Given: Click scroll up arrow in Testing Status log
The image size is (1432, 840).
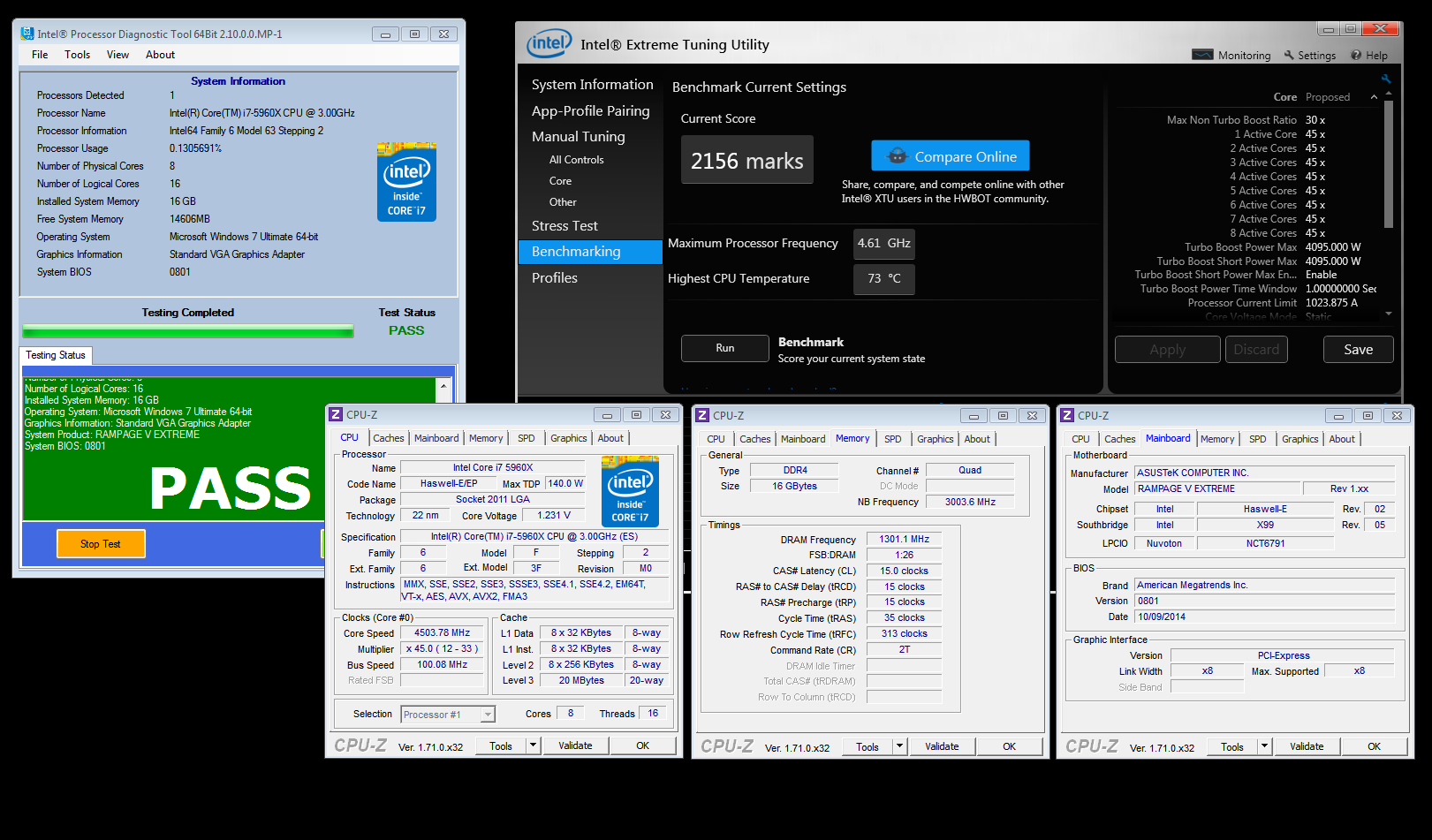Looking at the screenshot, I should coord(443,387).
